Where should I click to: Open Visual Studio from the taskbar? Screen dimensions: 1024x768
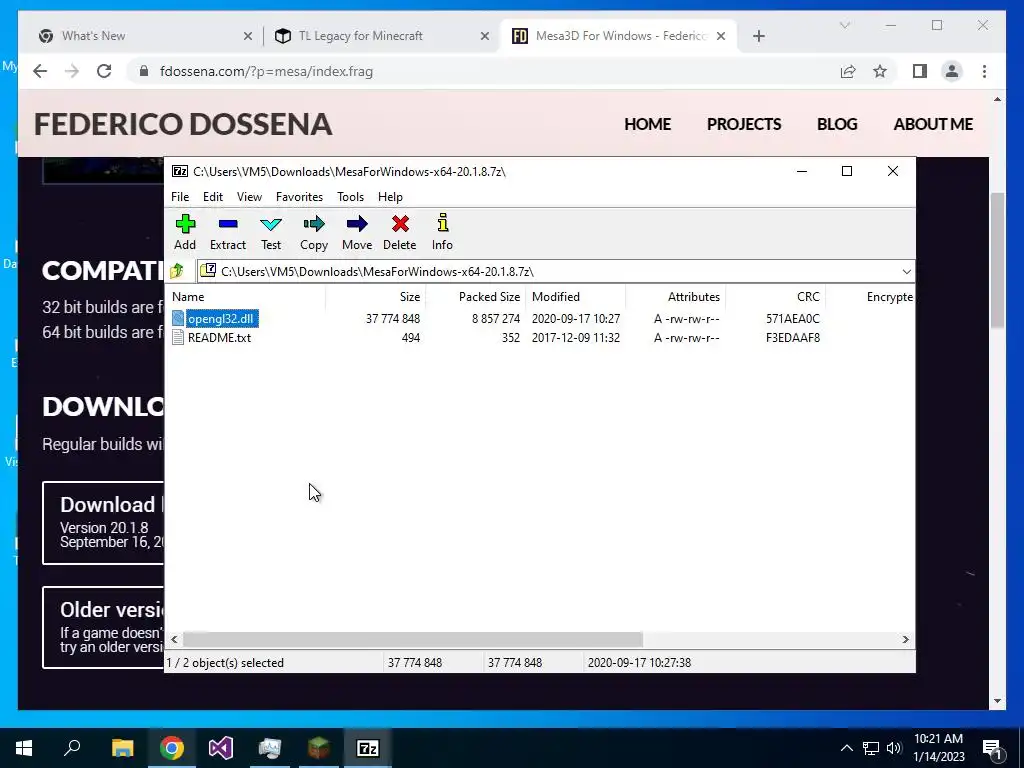tap(221, 748)
